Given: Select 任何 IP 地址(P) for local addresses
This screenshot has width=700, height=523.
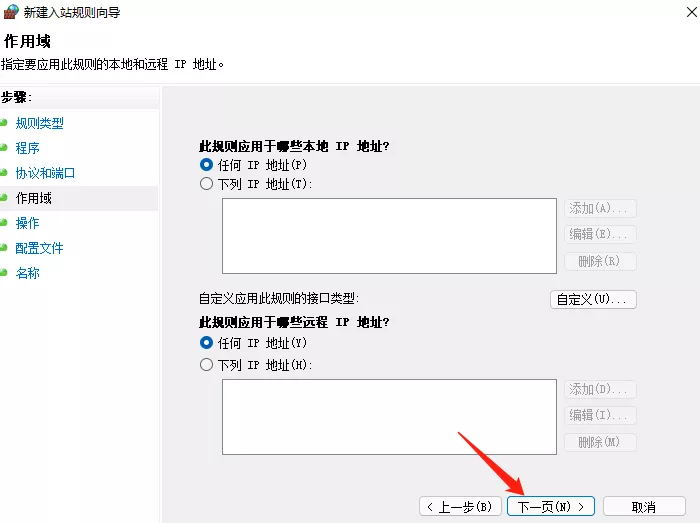Looking at the screenshot, I should click(207, 164).
